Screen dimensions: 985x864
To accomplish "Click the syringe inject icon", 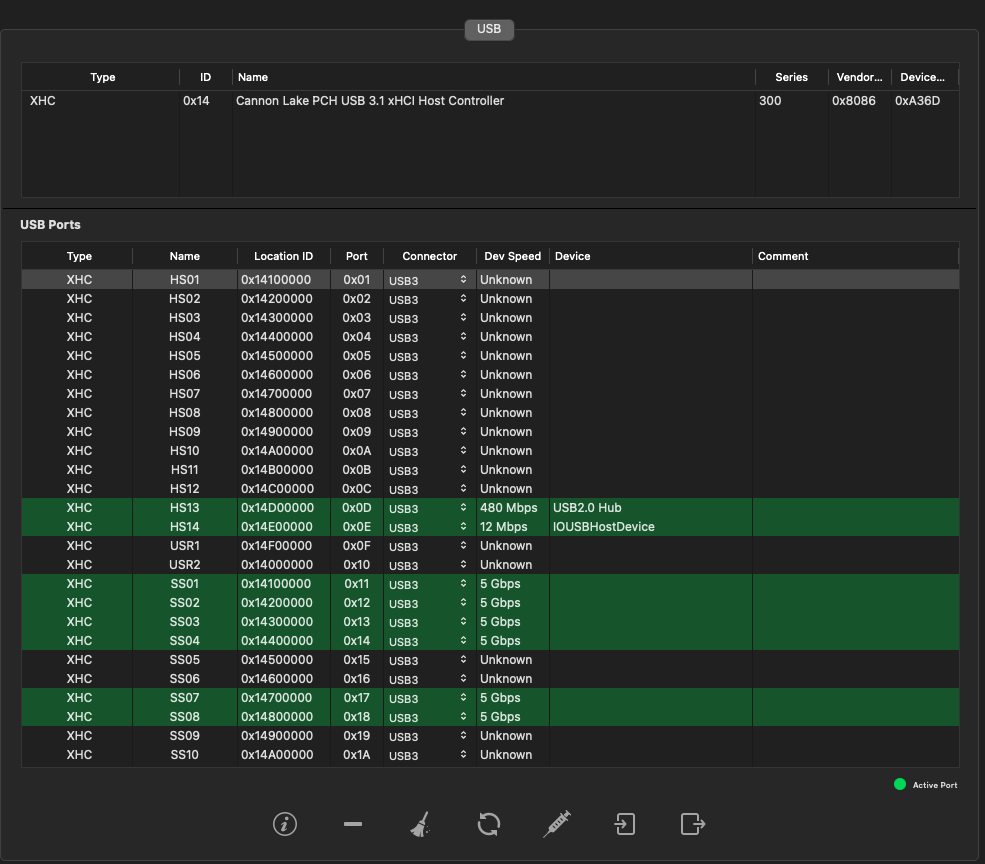I will [557, 824].
